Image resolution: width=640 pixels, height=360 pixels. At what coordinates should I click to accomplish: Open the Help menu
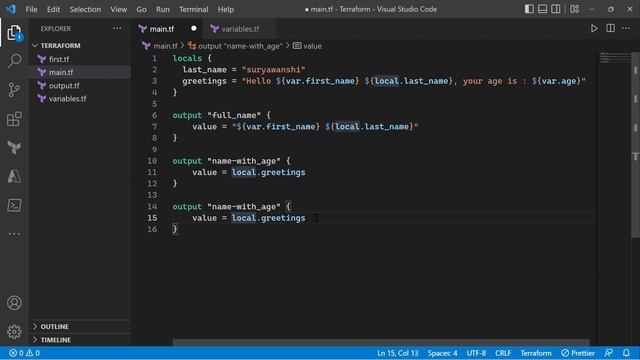point(226,9)
